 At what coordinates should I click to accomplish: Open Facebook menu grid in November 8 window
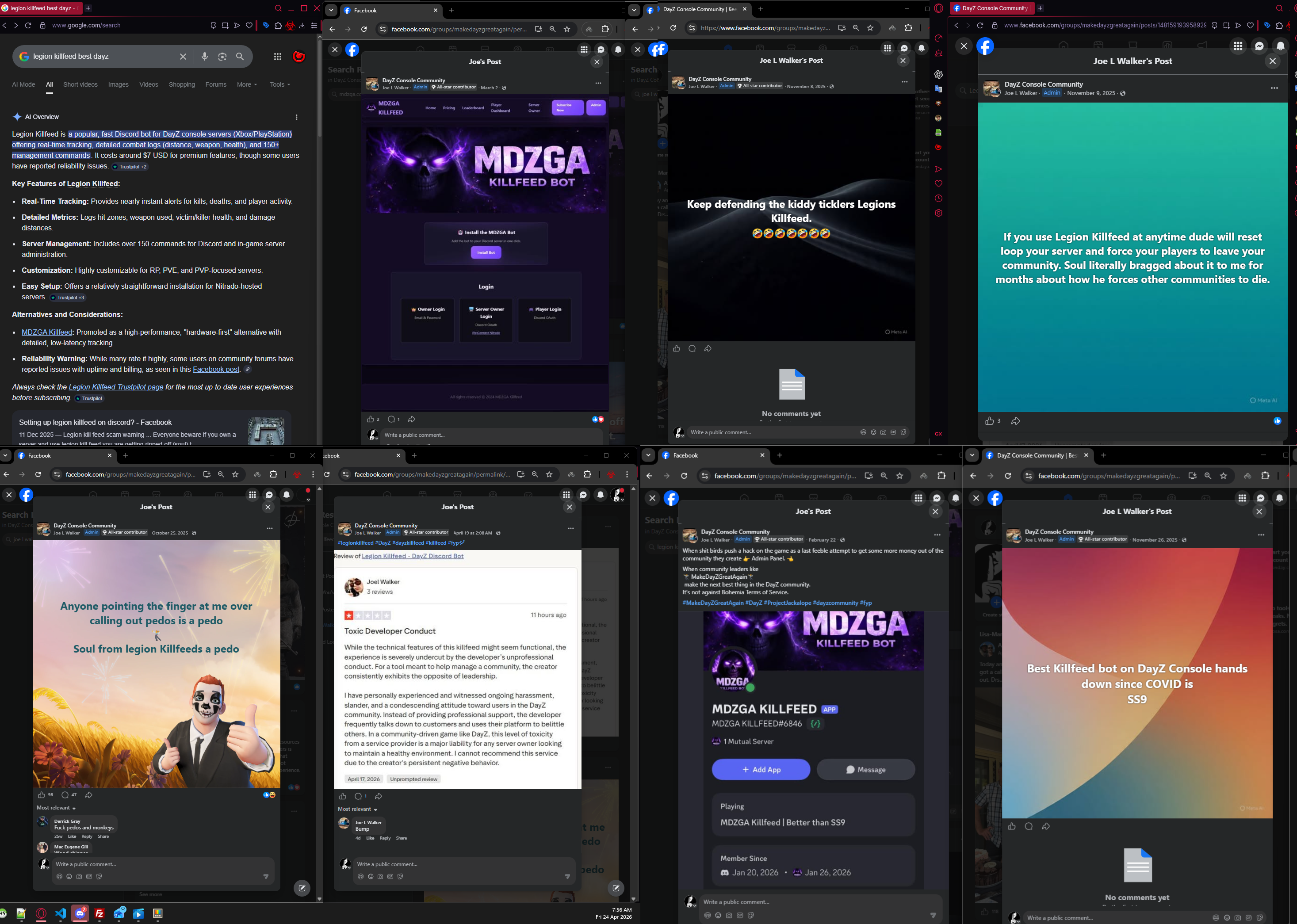pos(887,48)
